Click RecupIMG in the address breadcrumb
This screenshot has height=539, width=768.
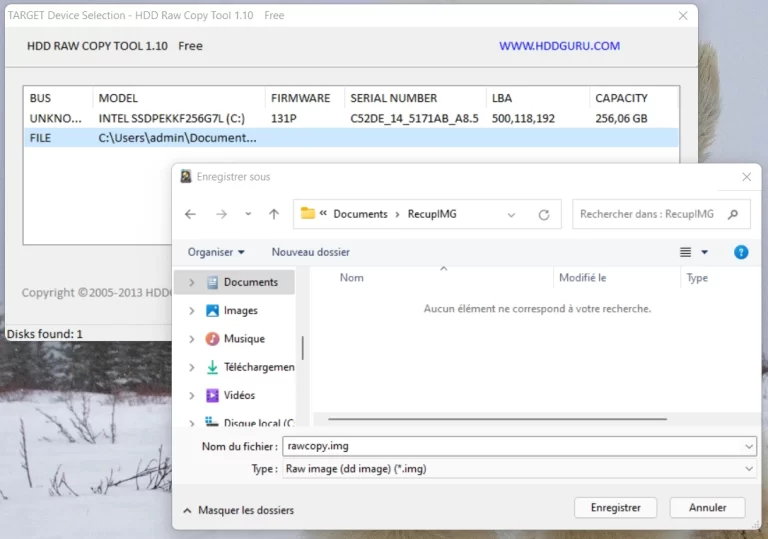[x=432, y=214]
